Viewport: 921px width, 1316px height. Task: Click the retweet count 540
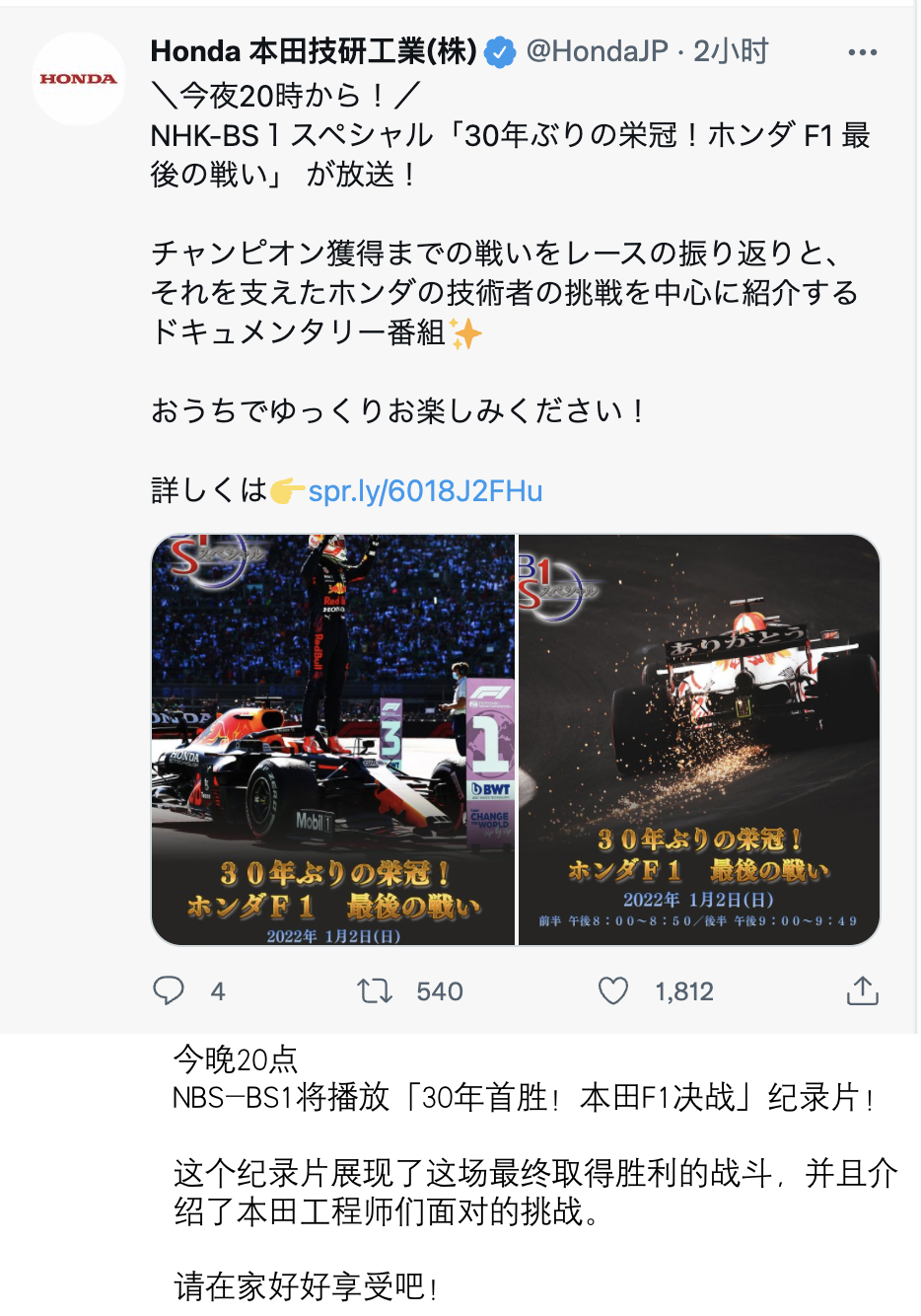[x=440, y=991]
